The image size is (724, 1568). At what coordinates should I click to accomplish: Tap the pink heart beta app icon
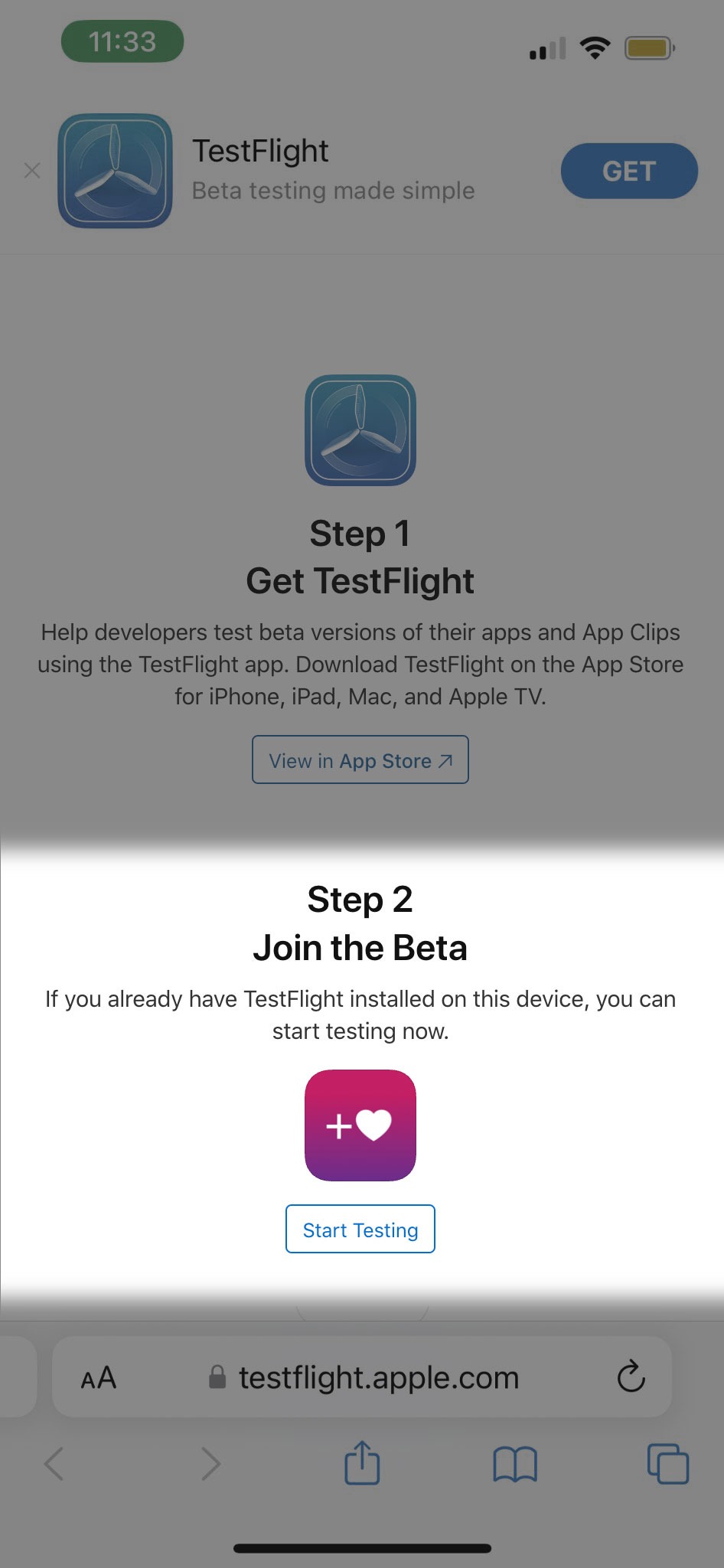(x=360, y=1125)
